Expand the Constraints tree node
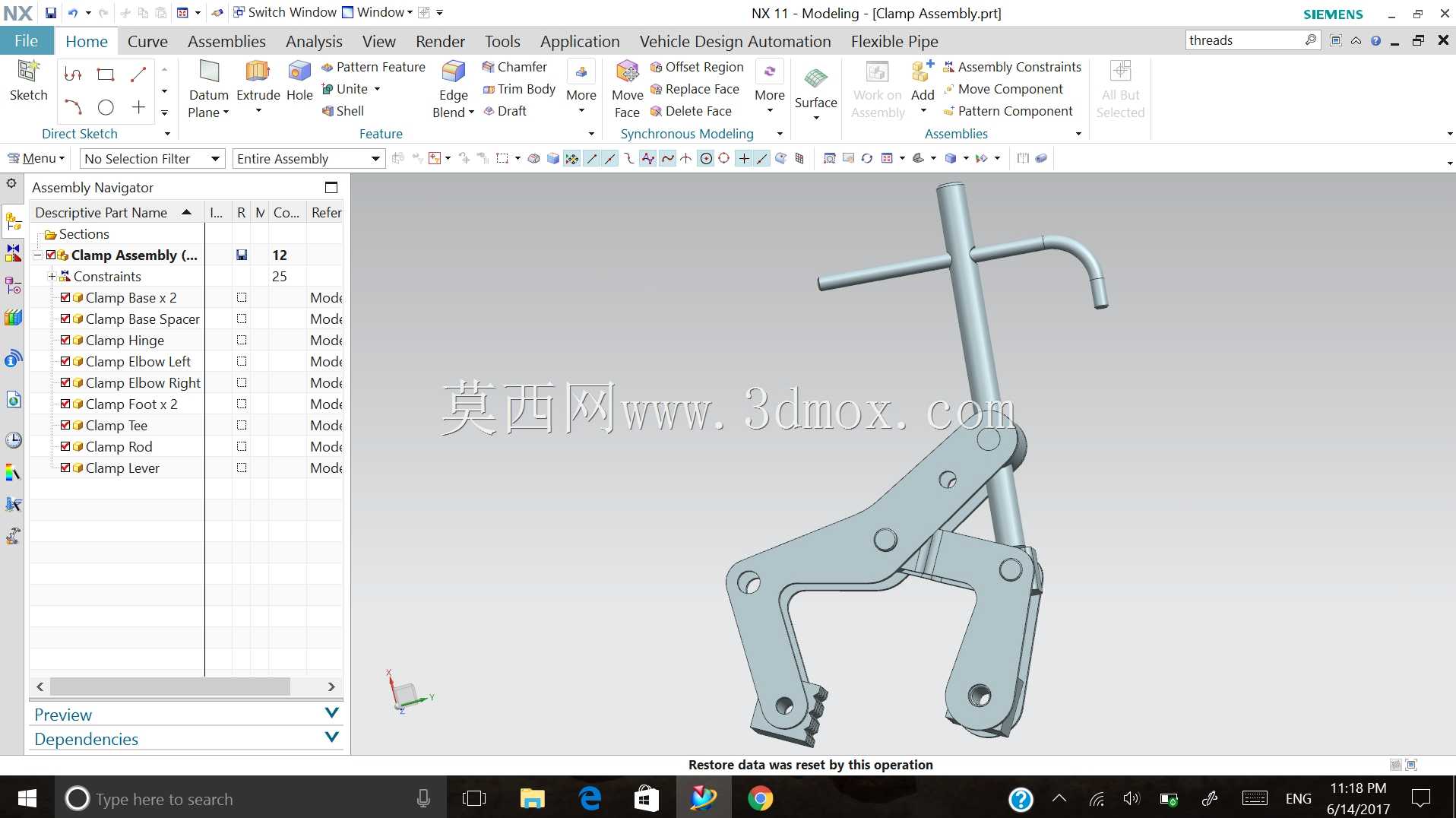This screenshot has width=1456, height=818. tap(52, 276)
